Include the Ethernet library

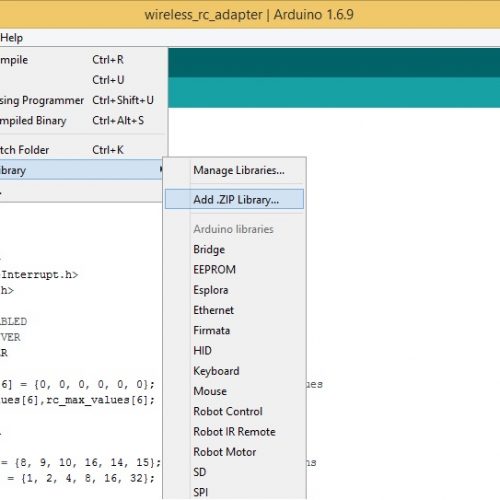point(234,310)
